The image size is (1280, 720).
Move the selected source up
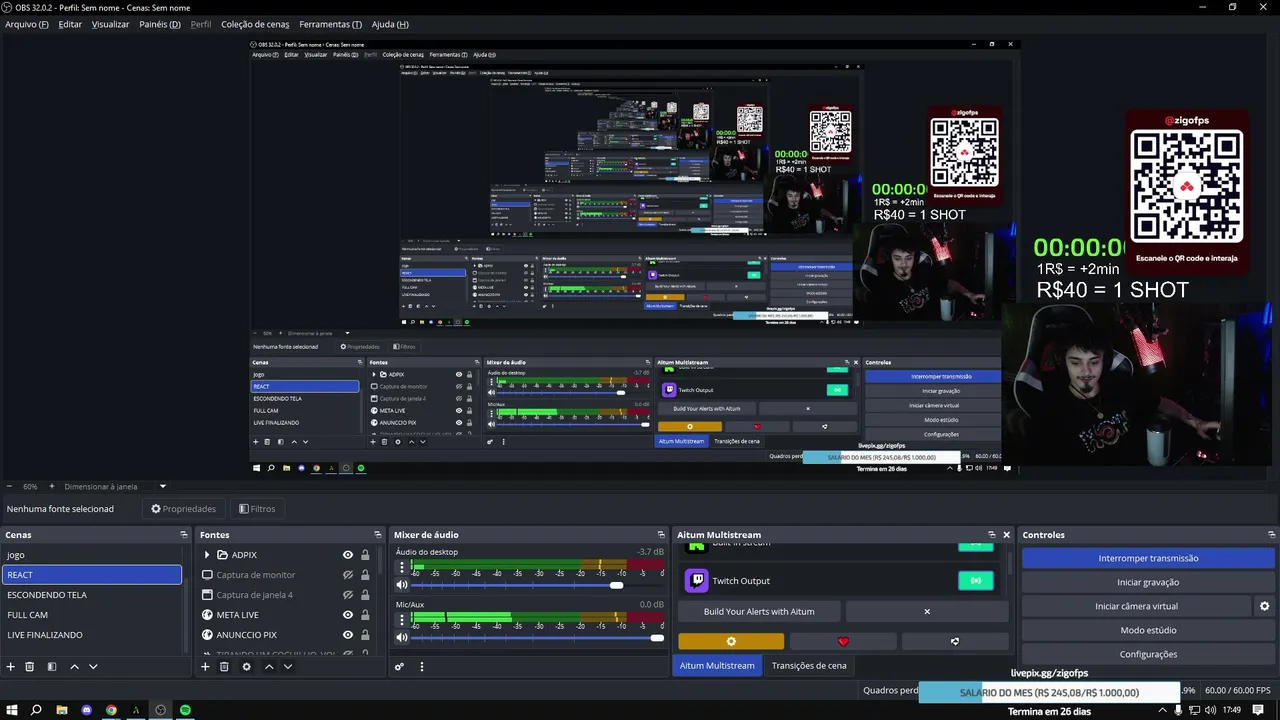[x=269, y=667]
